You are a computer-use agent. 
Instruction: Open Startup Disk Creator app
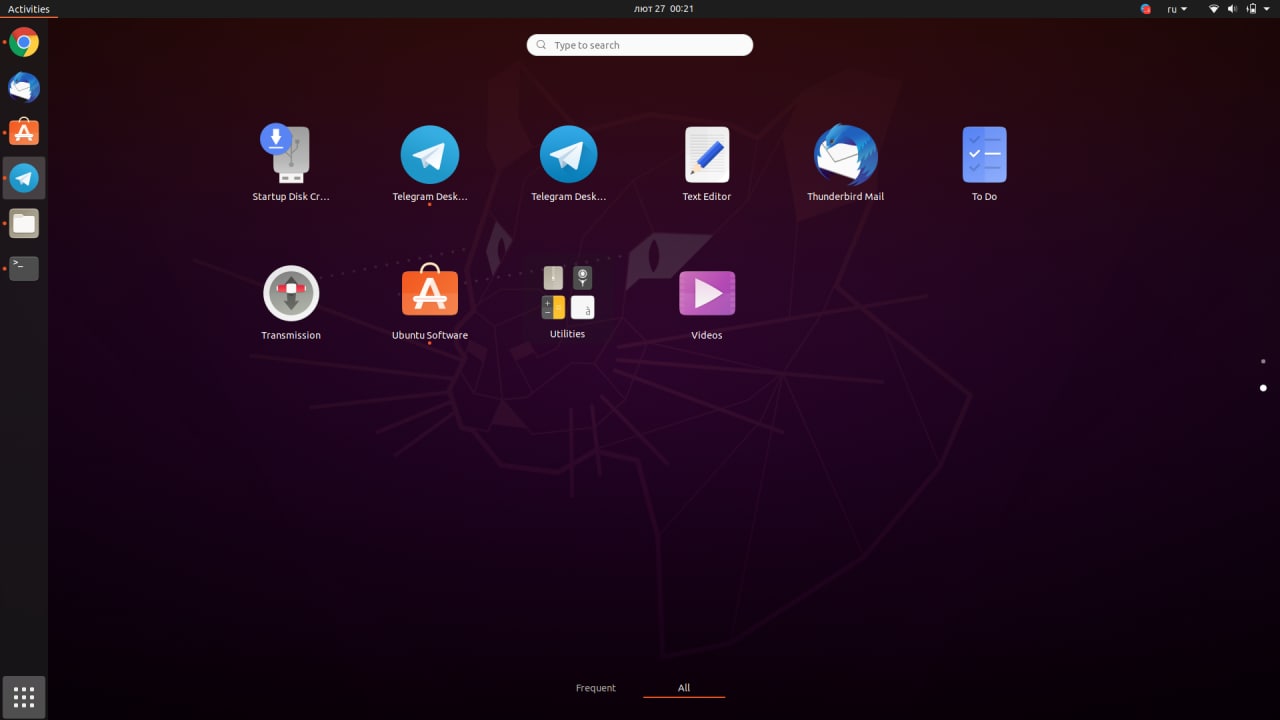click(x=291, y=163)
